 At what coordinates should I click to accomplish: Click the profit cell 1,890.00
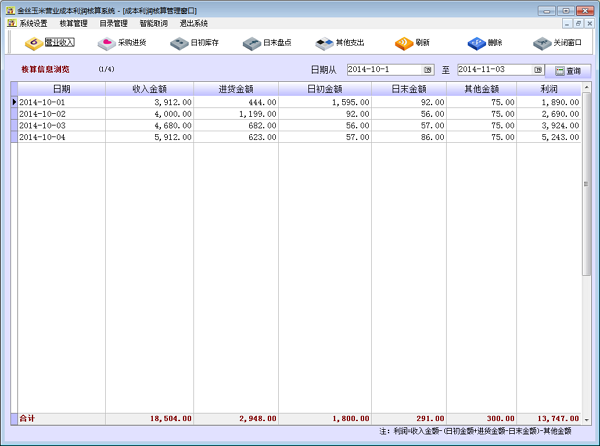click(x=549, y=102)
